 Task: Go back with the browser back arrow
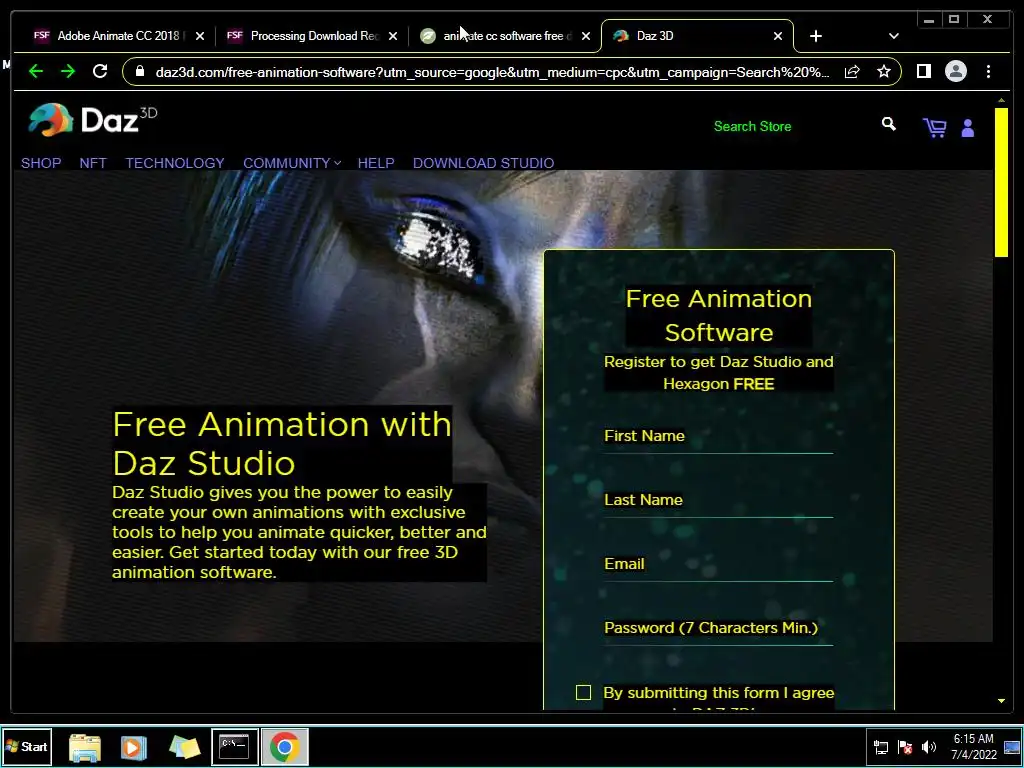click(36, 71)
